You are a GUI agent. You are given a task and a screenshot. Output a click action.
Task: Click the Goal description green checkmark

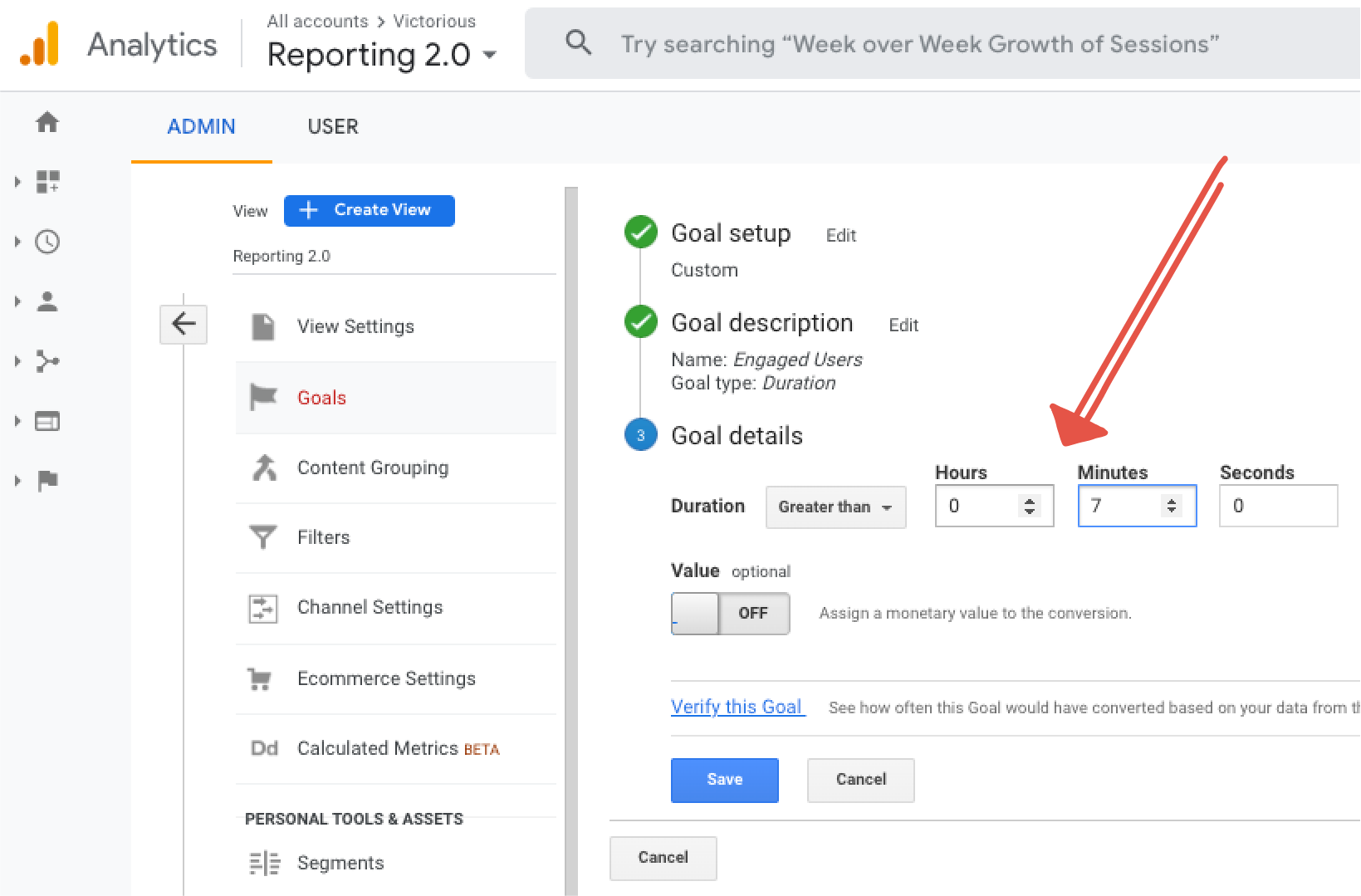tap(641, 322)
